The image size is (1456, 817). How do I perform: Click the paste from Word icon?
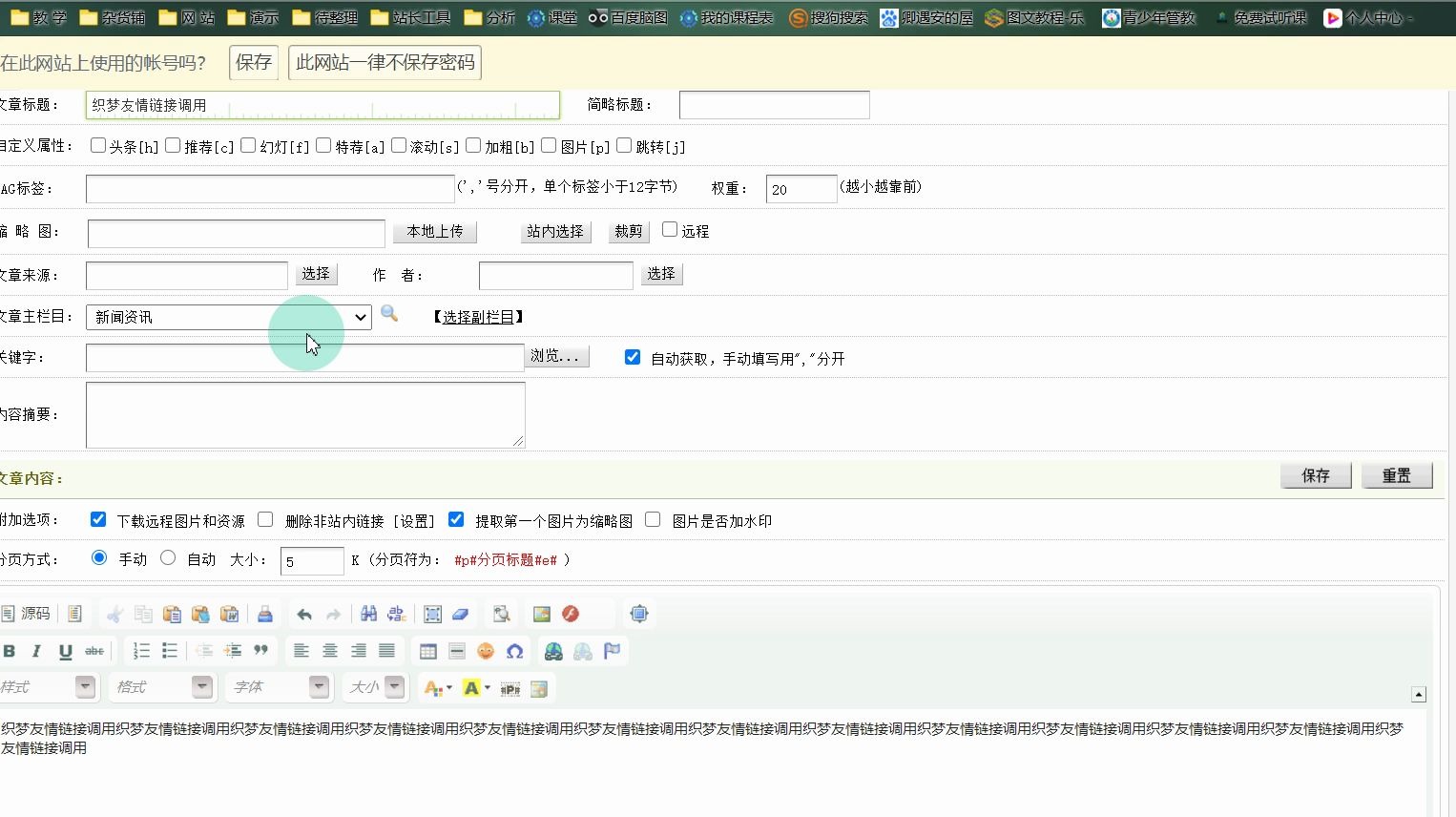[230, 614]
